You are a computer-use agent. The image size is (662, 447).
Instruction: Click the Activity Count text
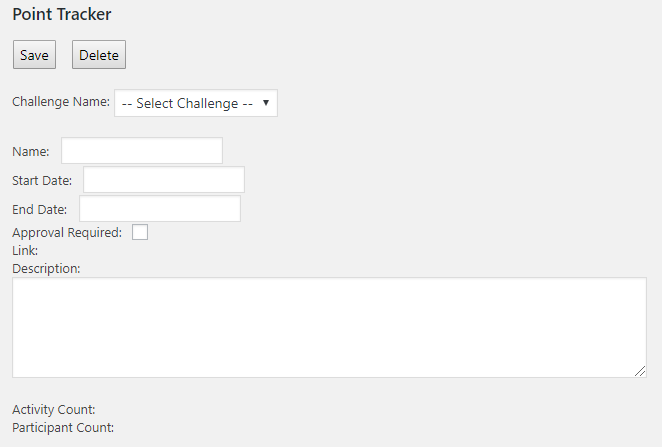[x=54, y=409]
